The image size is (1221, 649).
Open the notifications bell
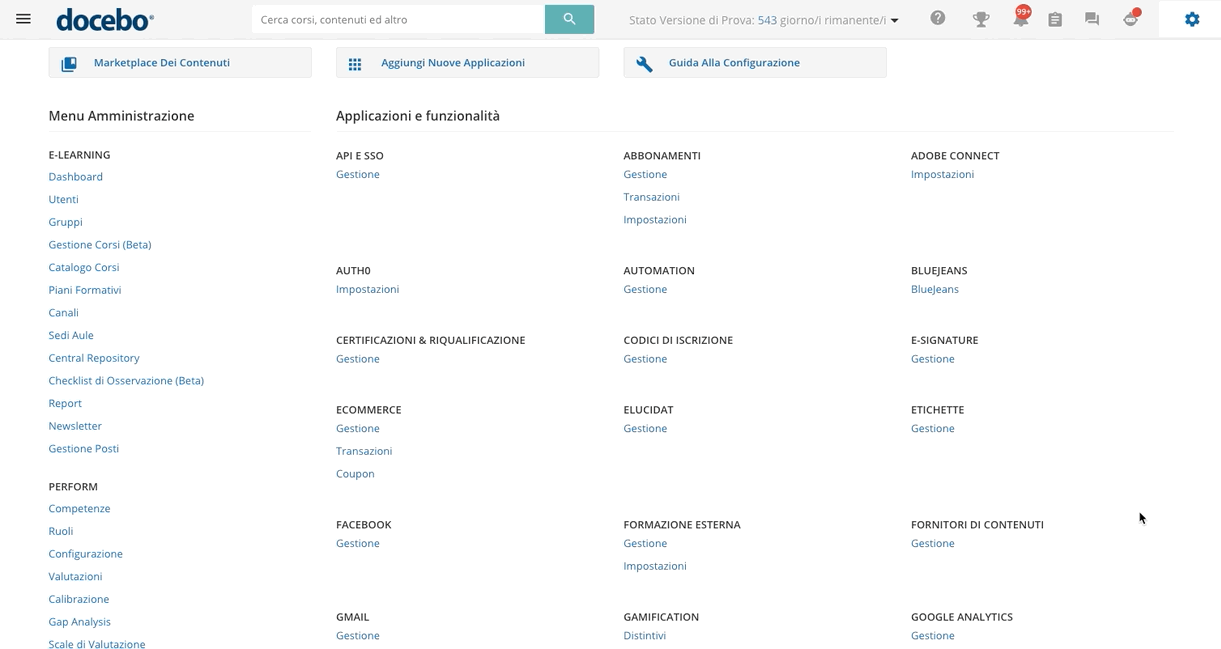[1019, 20]
